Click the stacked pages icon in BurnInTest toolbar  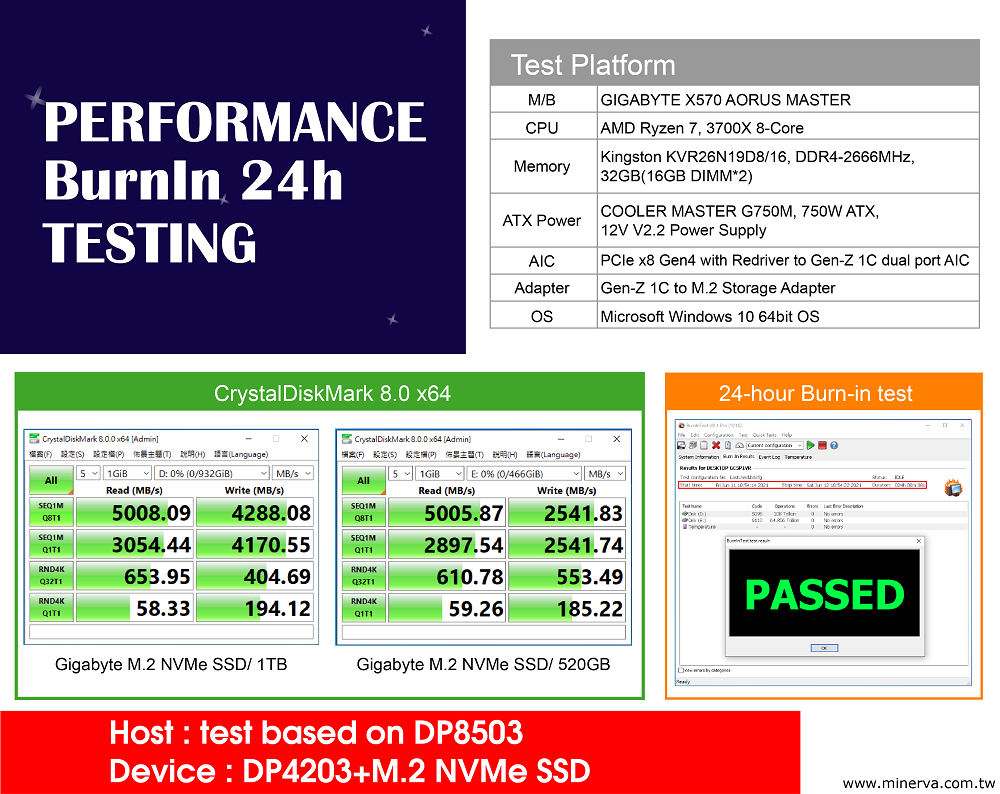(x=693, y=445)
